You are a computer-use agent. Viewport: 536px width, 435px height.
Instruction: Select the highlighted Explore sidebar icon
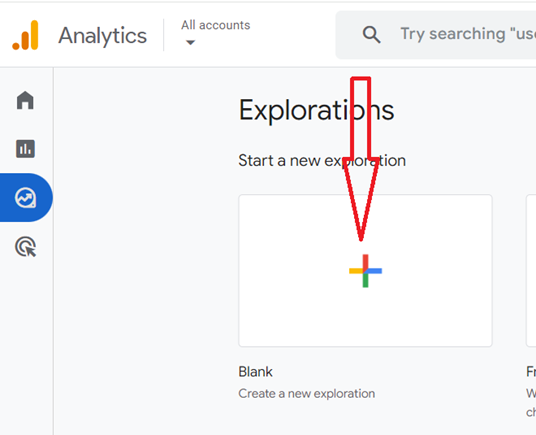[x=25, y=198]
